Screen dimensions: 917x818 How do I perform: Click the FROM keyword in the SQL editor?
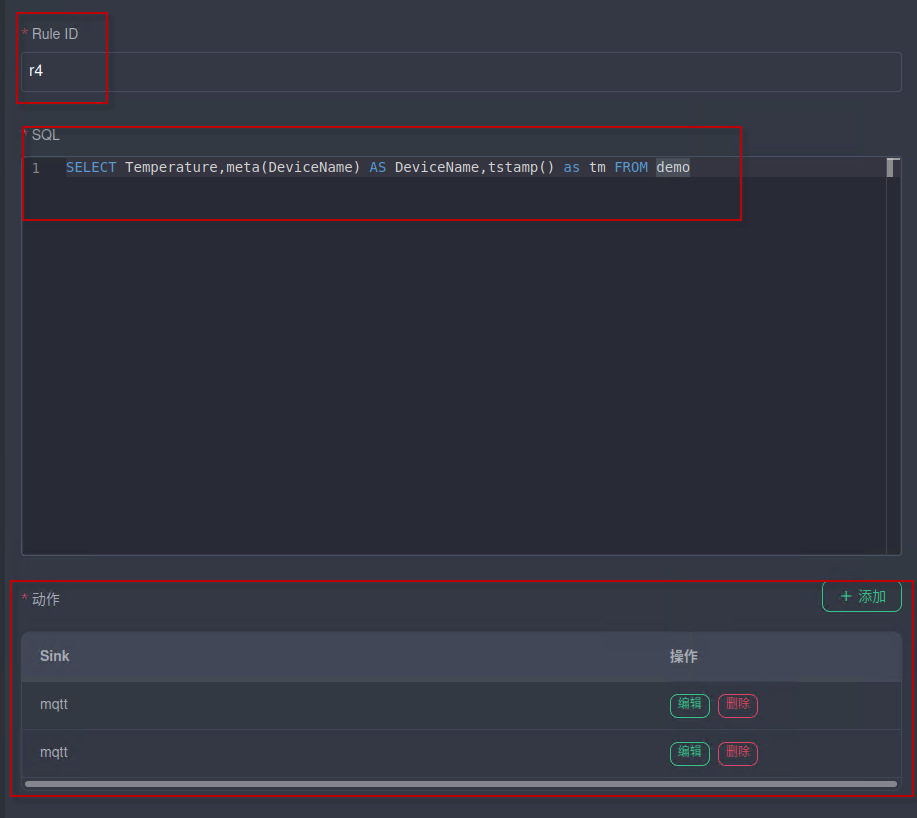630,167
